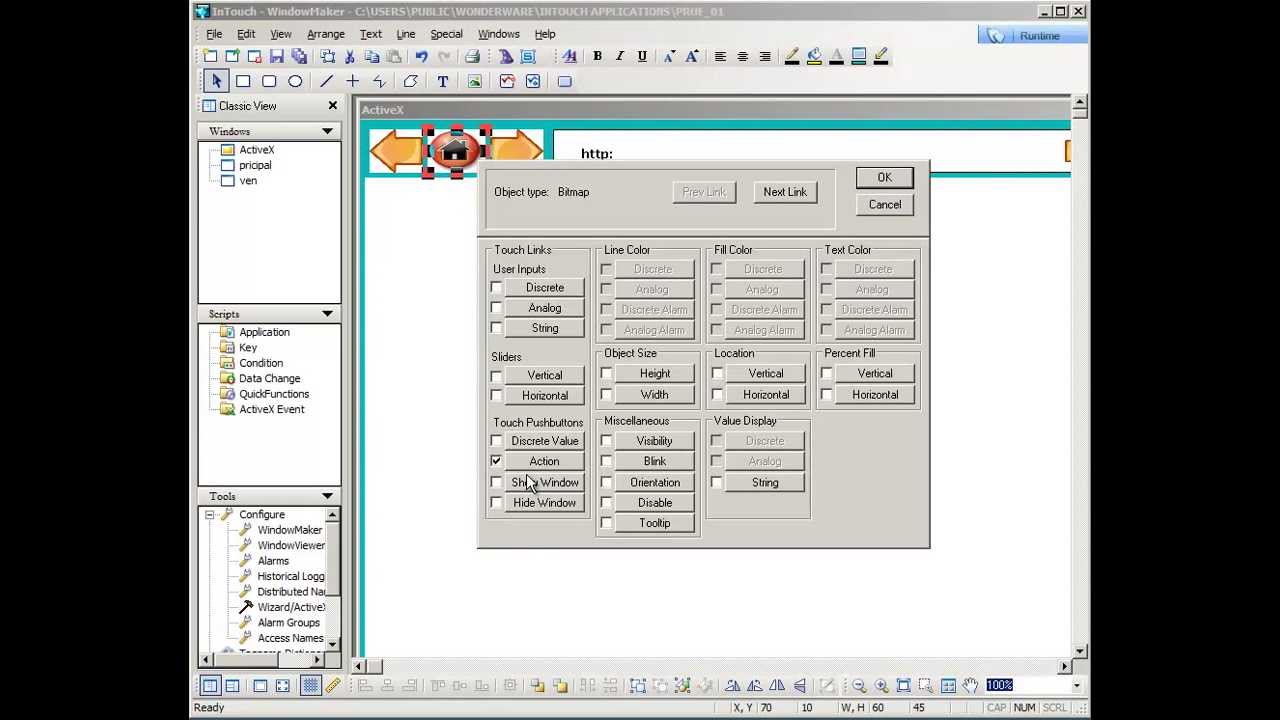1280x720 pixels.
Task: Select the Real-time Trend tool
Action: 507,81
